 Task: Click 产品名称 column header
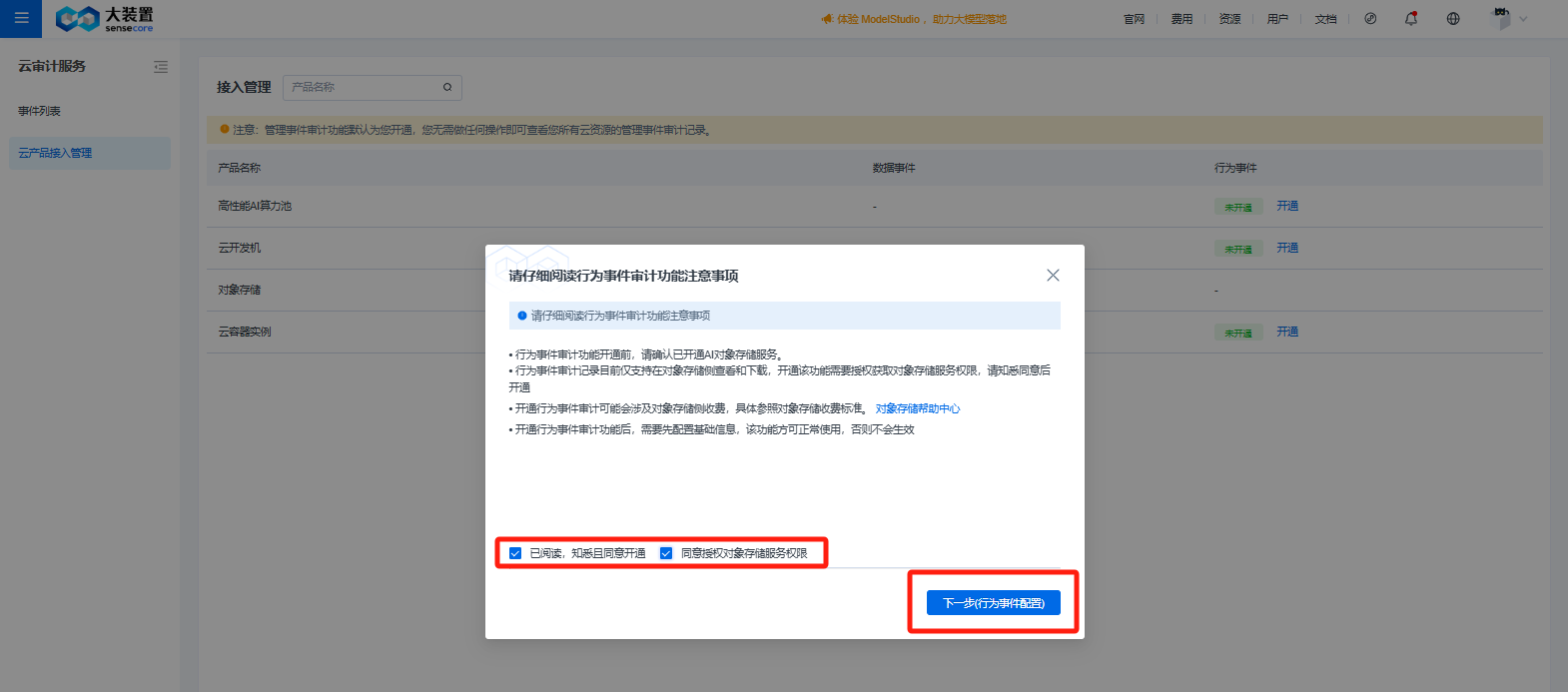(240, 168)
